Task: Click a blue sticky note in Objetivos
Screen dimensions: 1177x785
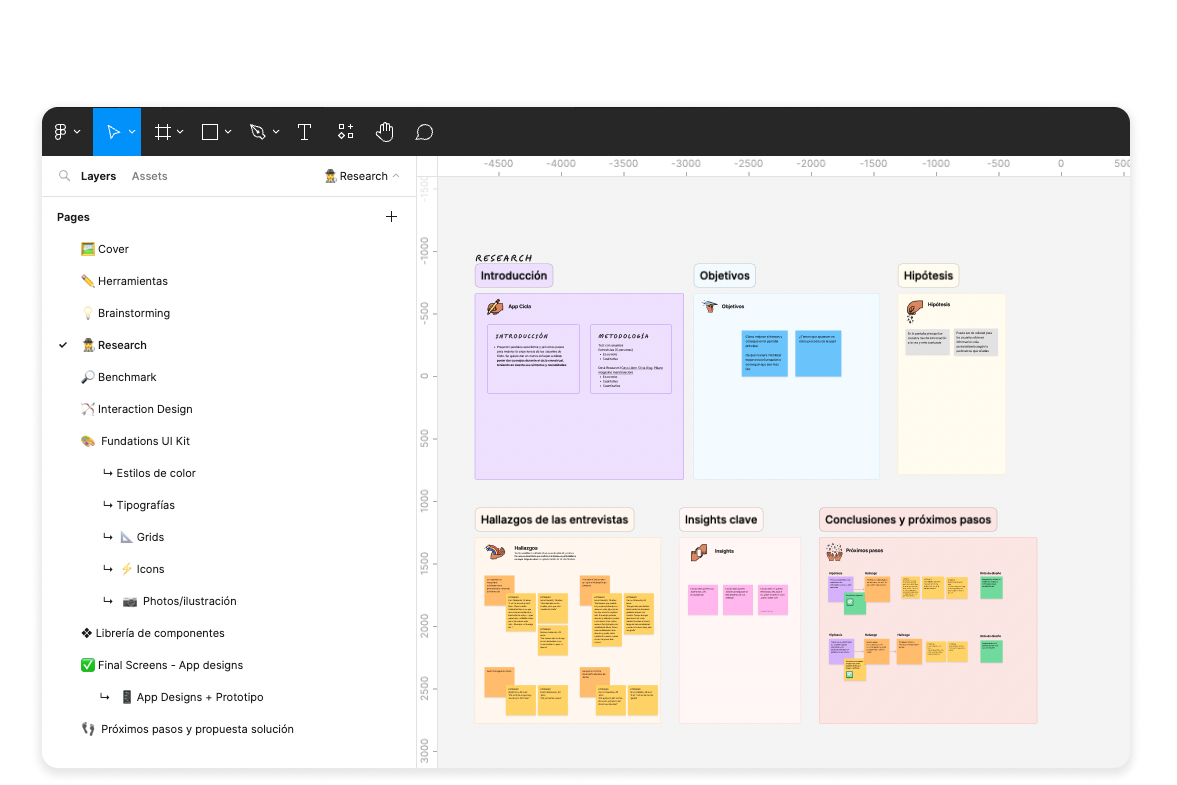Action: pyautogui.click(x=764, y=353)
